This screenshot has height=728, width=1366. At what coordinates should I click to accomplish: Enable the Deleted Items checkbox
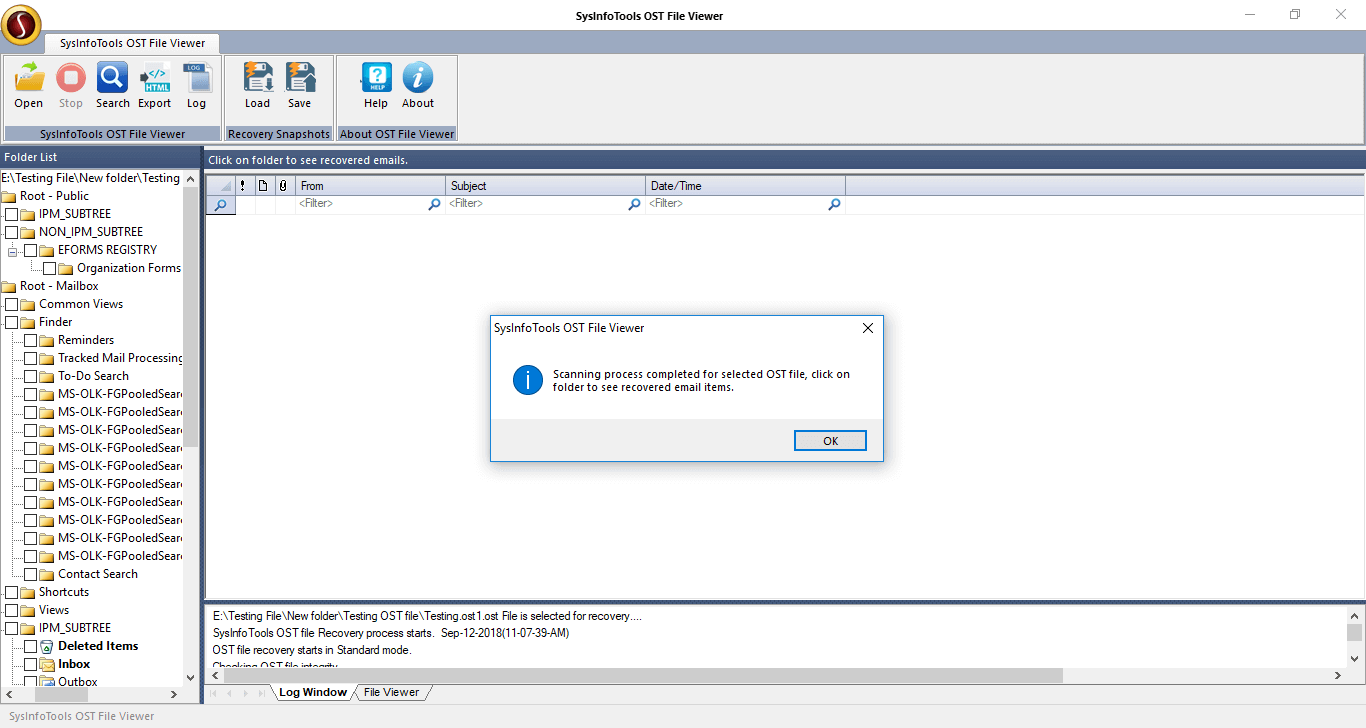(32, 646)
